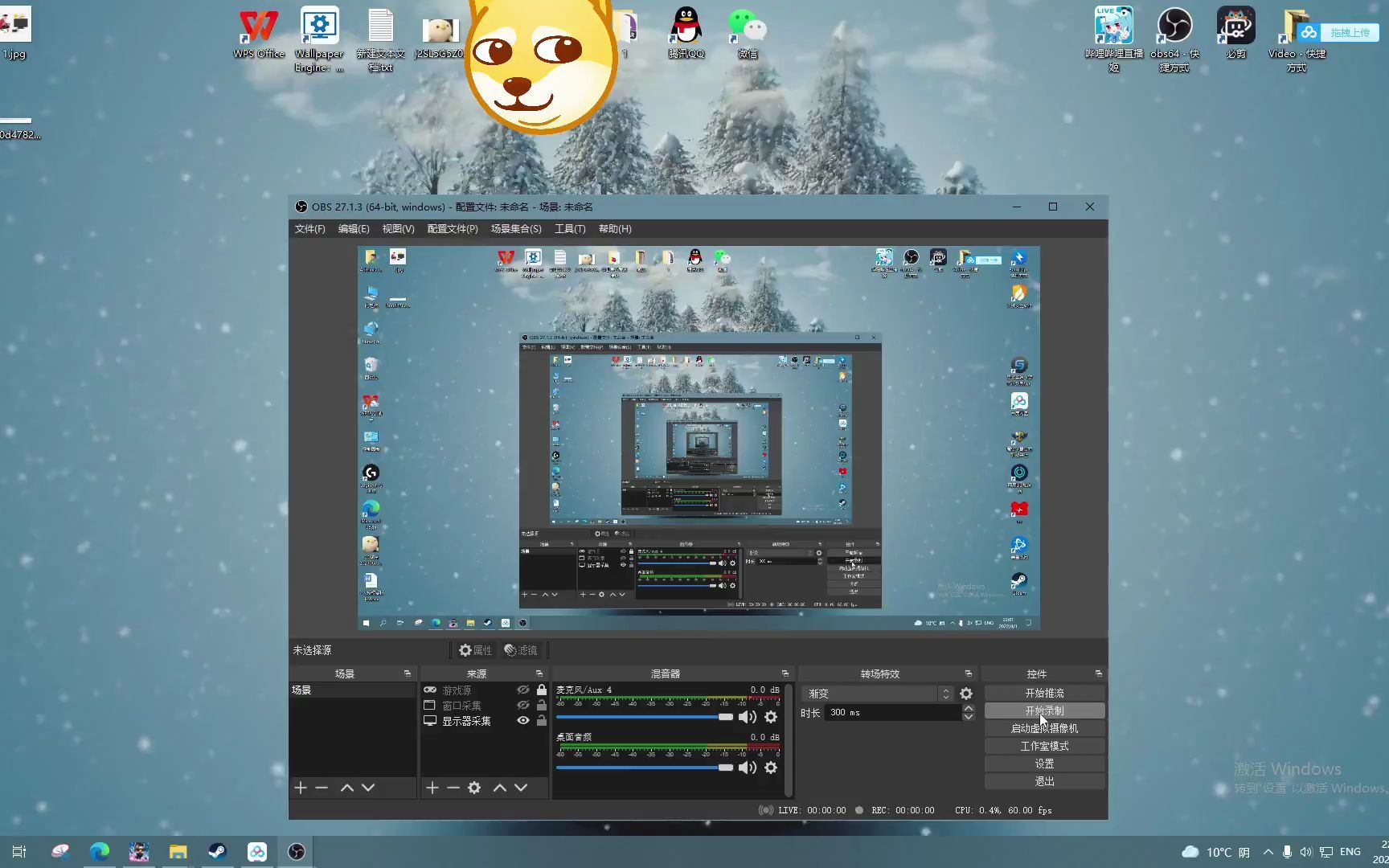The height and width of the screenshot is (868, 1389).
Task: Open source properties gear in 来源 panel
Action: (474, 788)
